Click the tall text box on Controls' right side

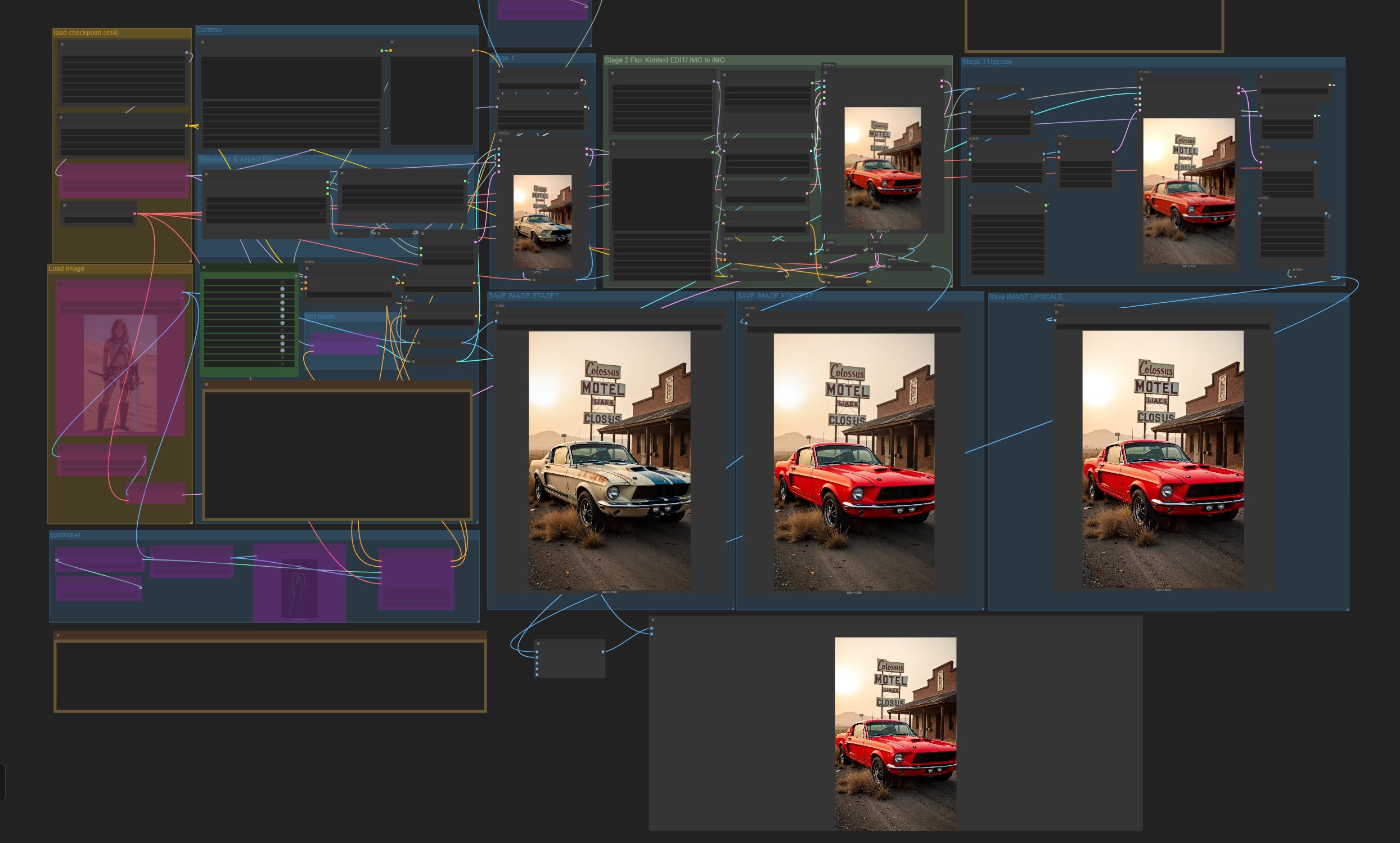tap(431, 101)
